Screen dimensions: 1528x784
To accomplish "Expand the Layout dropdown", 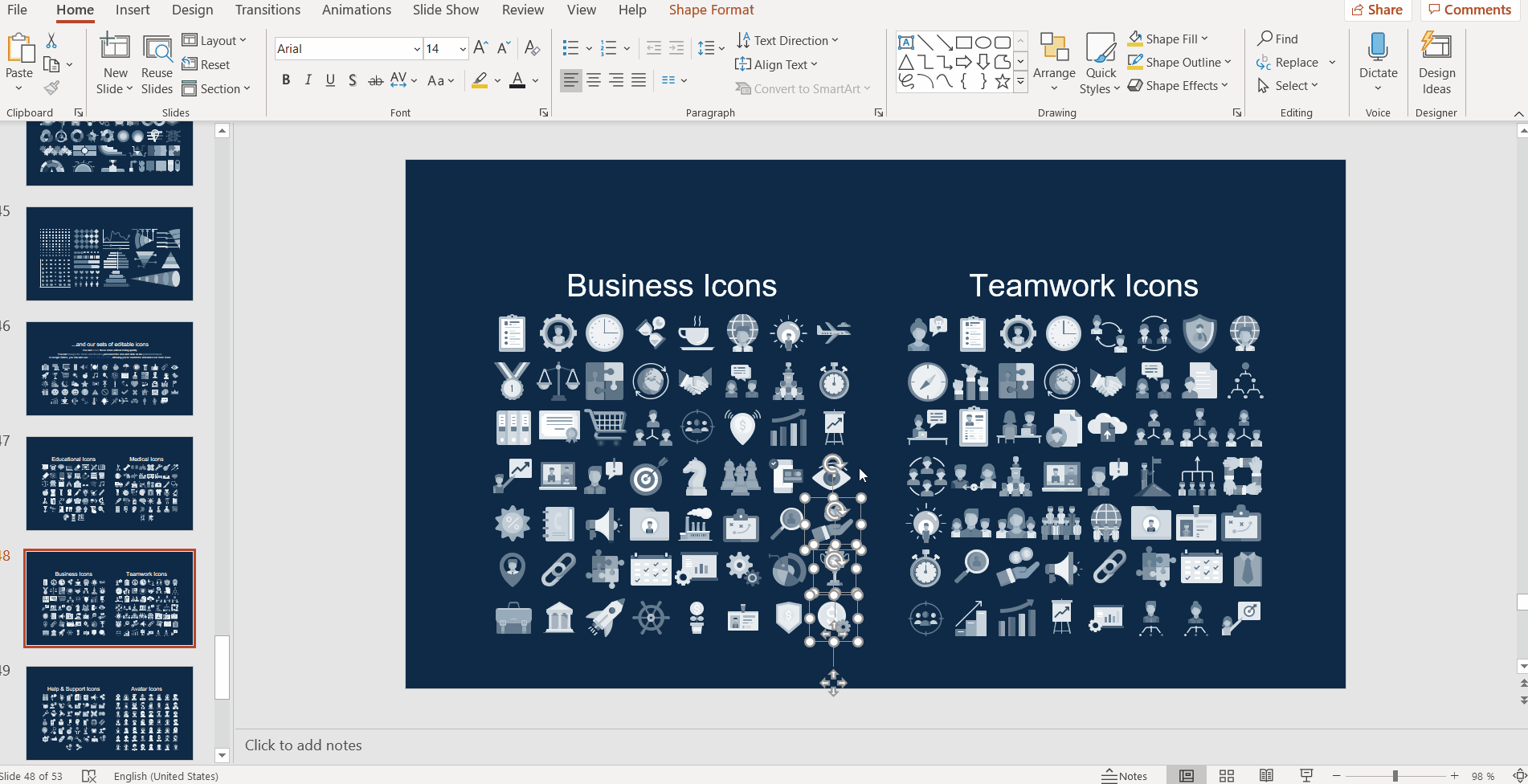I will 214,40.
